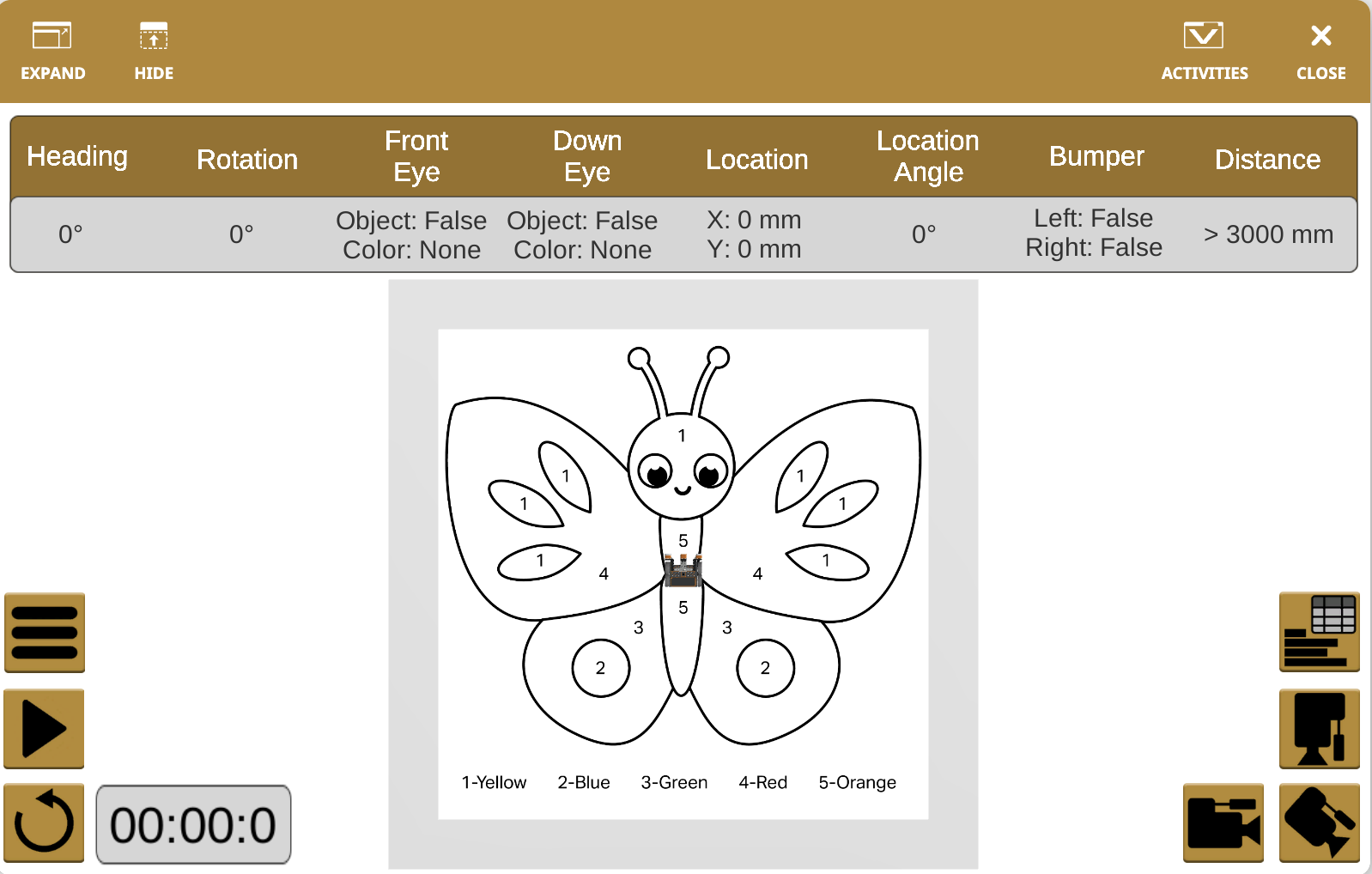The image size is (1372, 874).
Task: Click the Front Eye Object value
Action: click(x=411, y=221)
